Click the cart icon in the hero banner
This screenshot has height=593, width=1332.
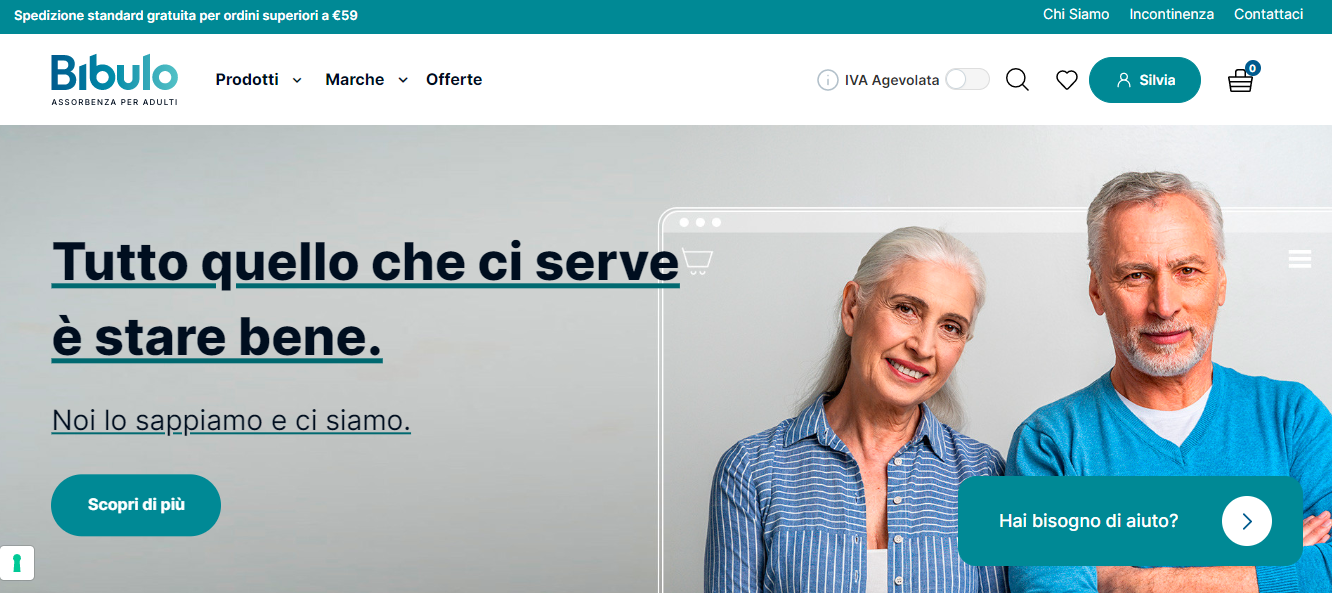697,261
